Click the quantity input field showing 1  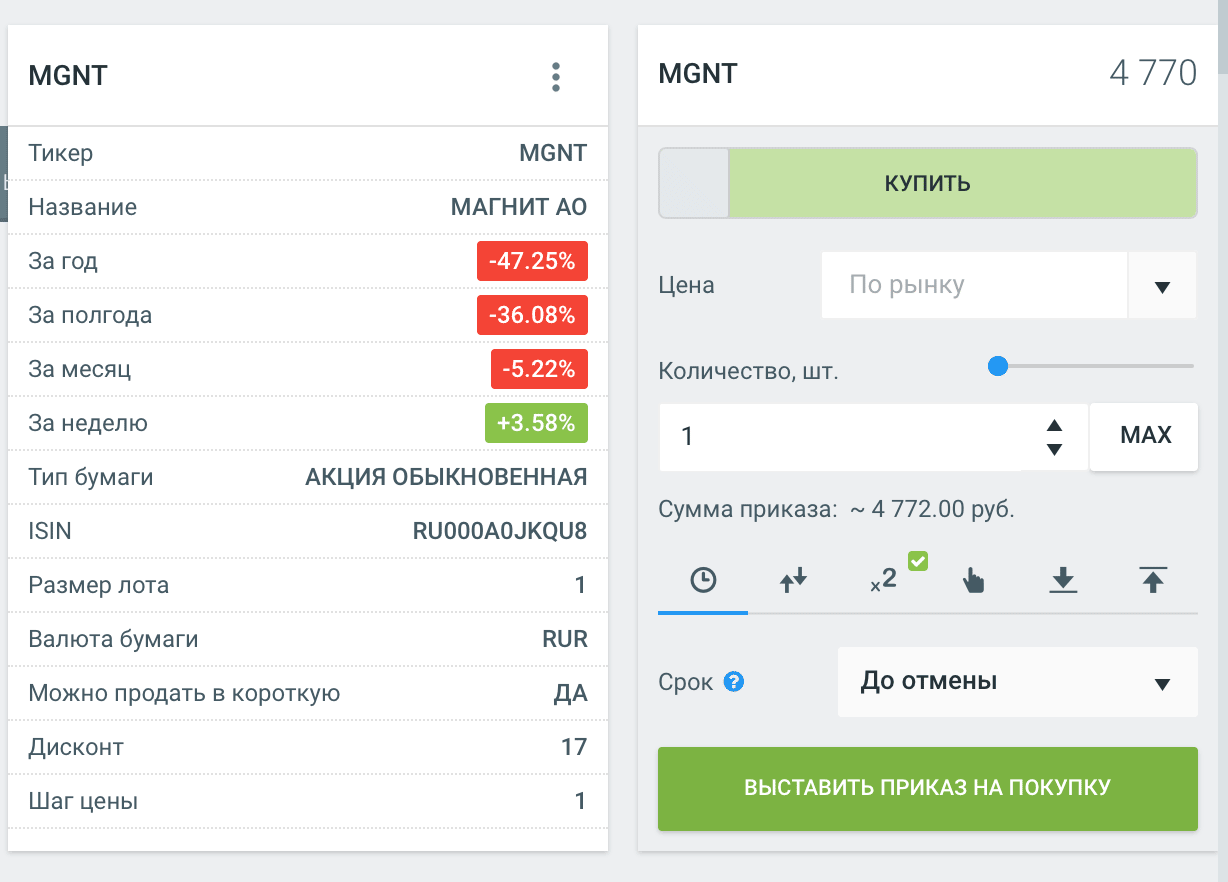tap(840, 437)
